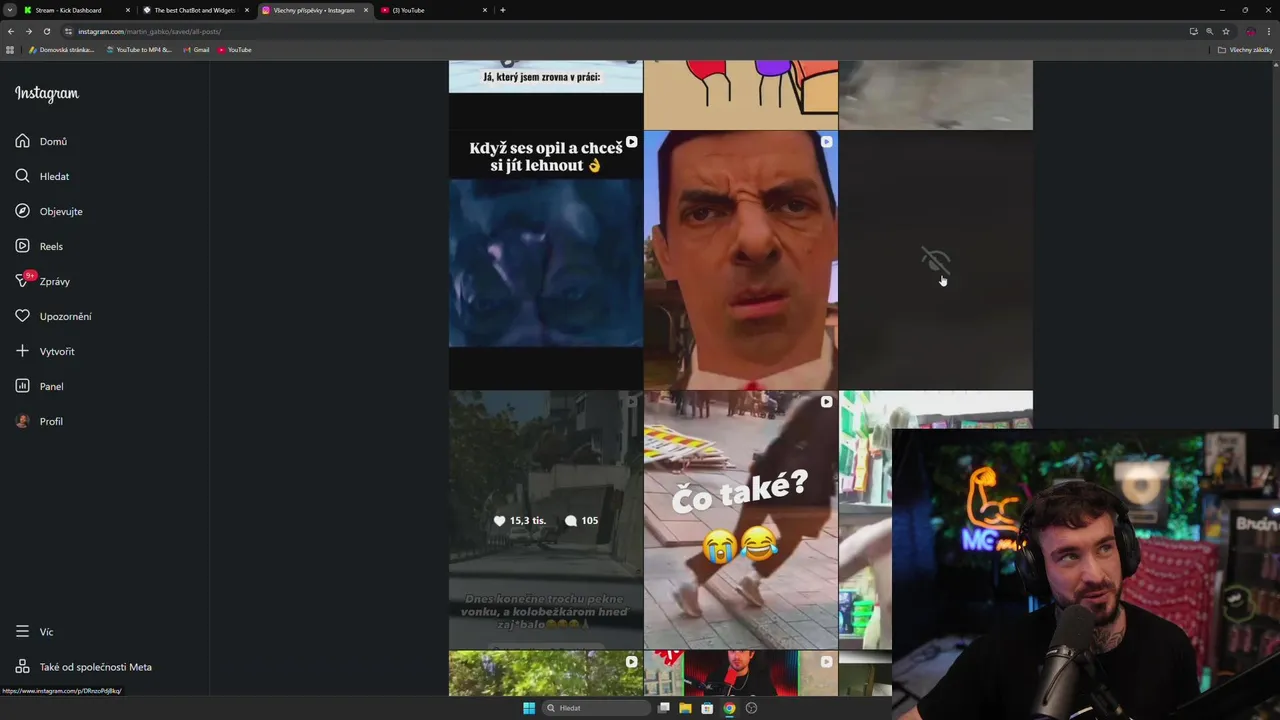Open the Chrome profile avatar
The image size is (1280, 720).
(x=1250, y=31)
